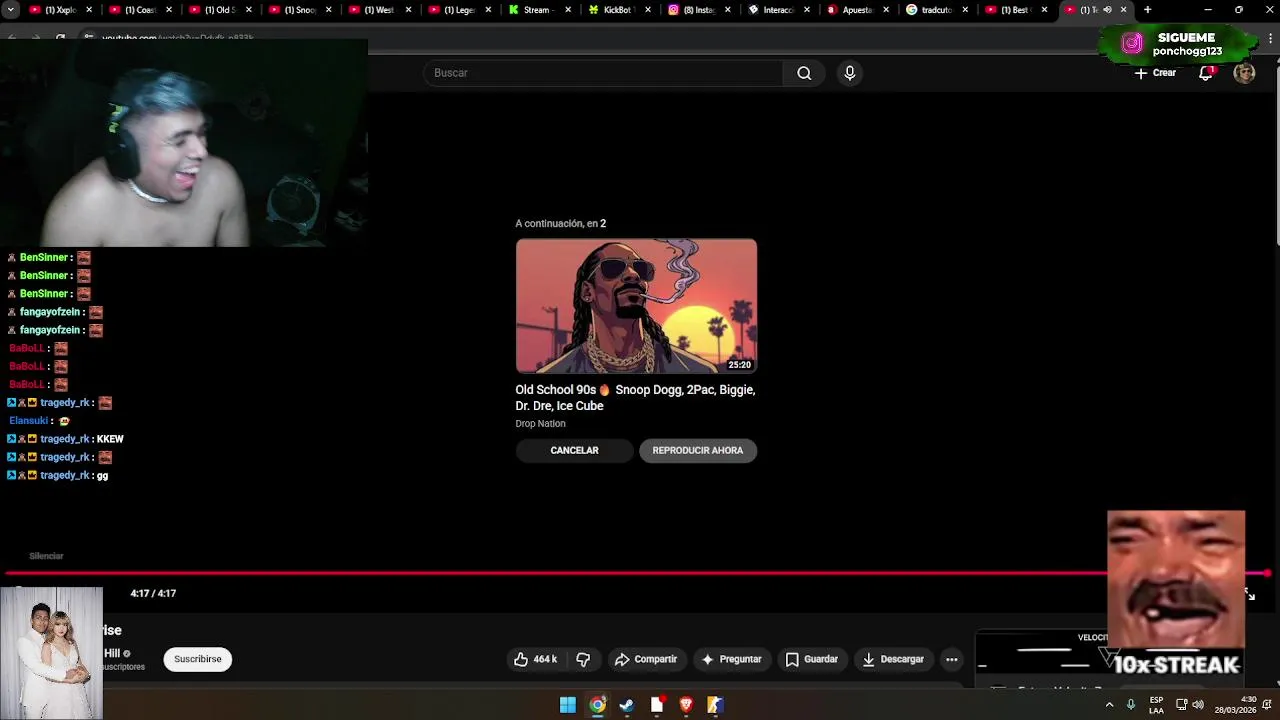Like the video with 464 k likes
Screen dimensions: 1280x720
coord(535,659)
